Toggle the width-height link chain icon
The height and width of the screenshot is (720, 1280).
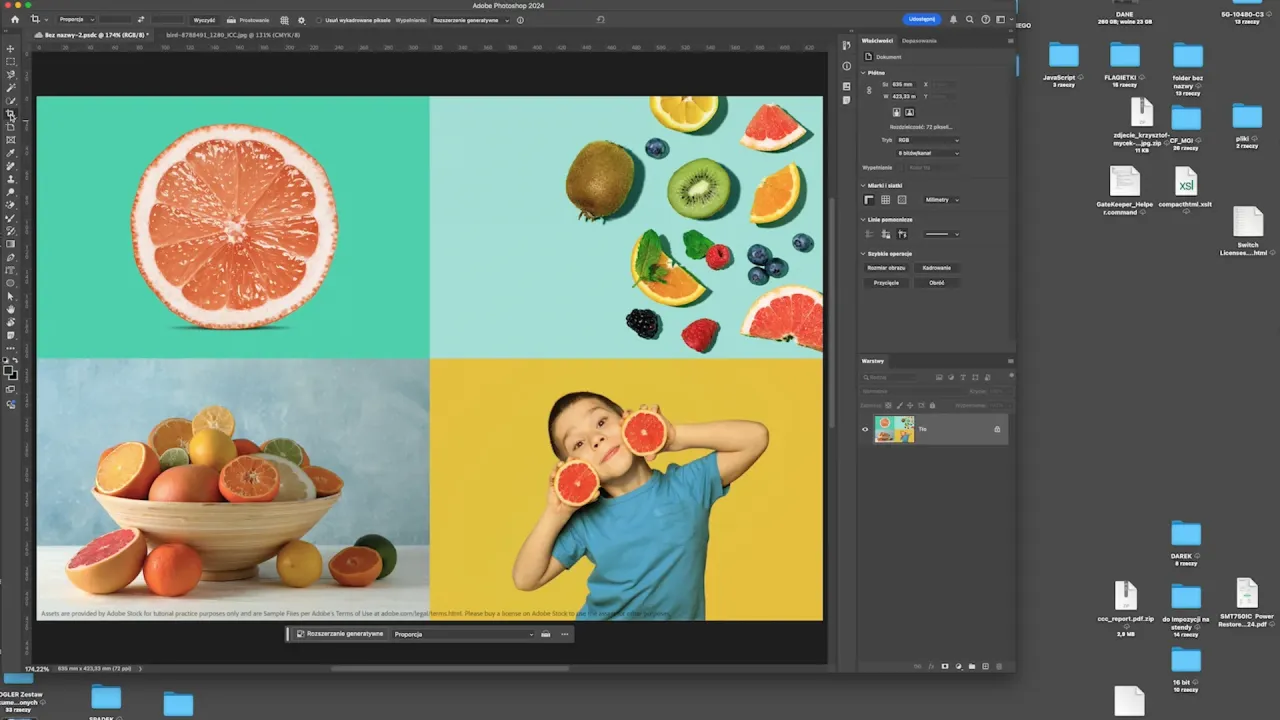869,90
